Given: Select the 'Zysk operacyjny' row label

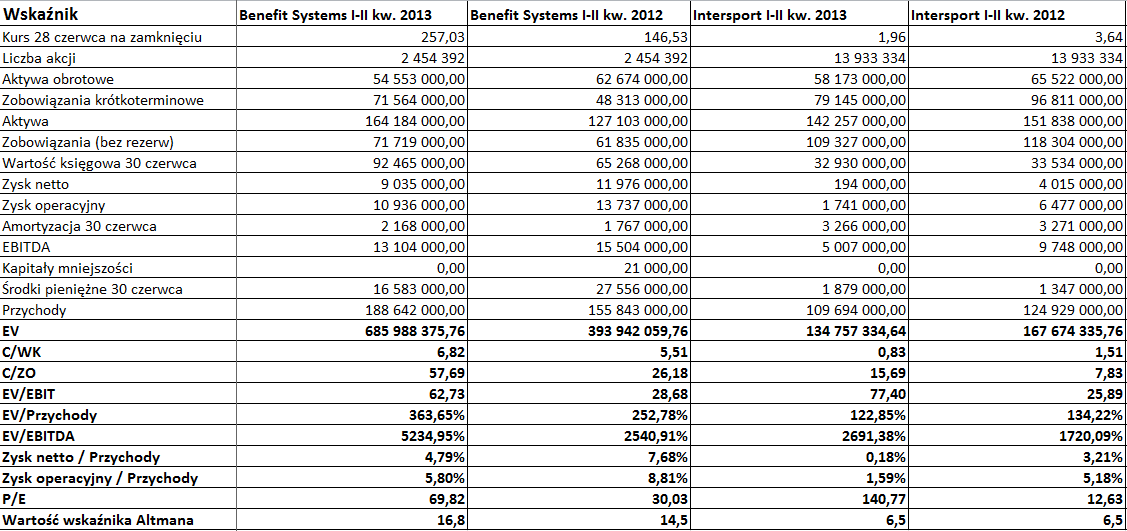Looking at the screenshot, I should point(118,206).
